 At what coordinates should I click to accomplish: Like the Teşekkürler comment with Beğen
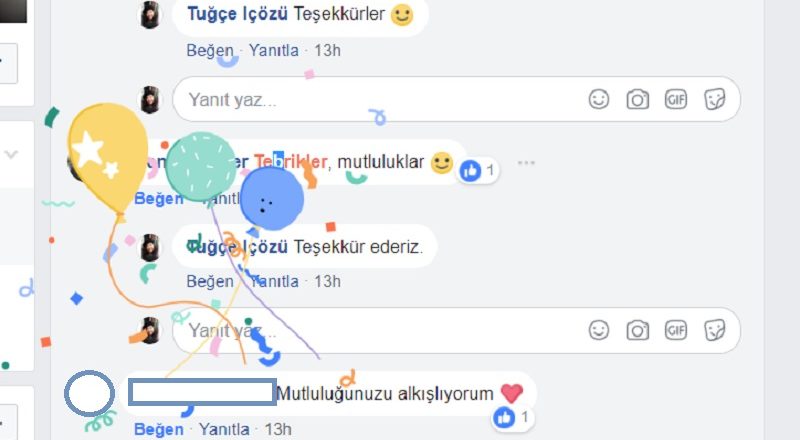[x=210, y=51]
